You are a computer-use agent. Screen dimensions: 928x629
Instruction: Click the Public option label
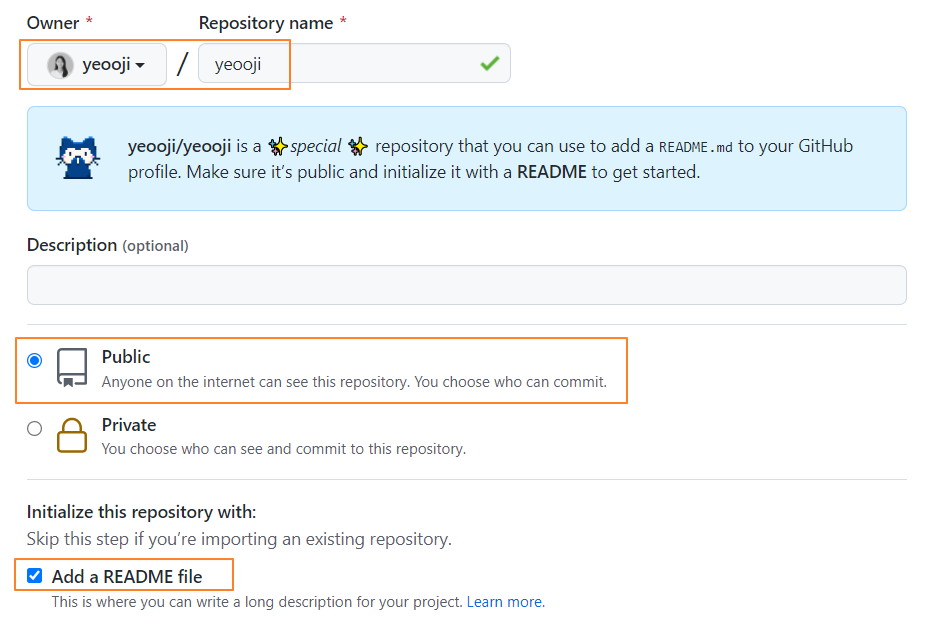[126, 357]
